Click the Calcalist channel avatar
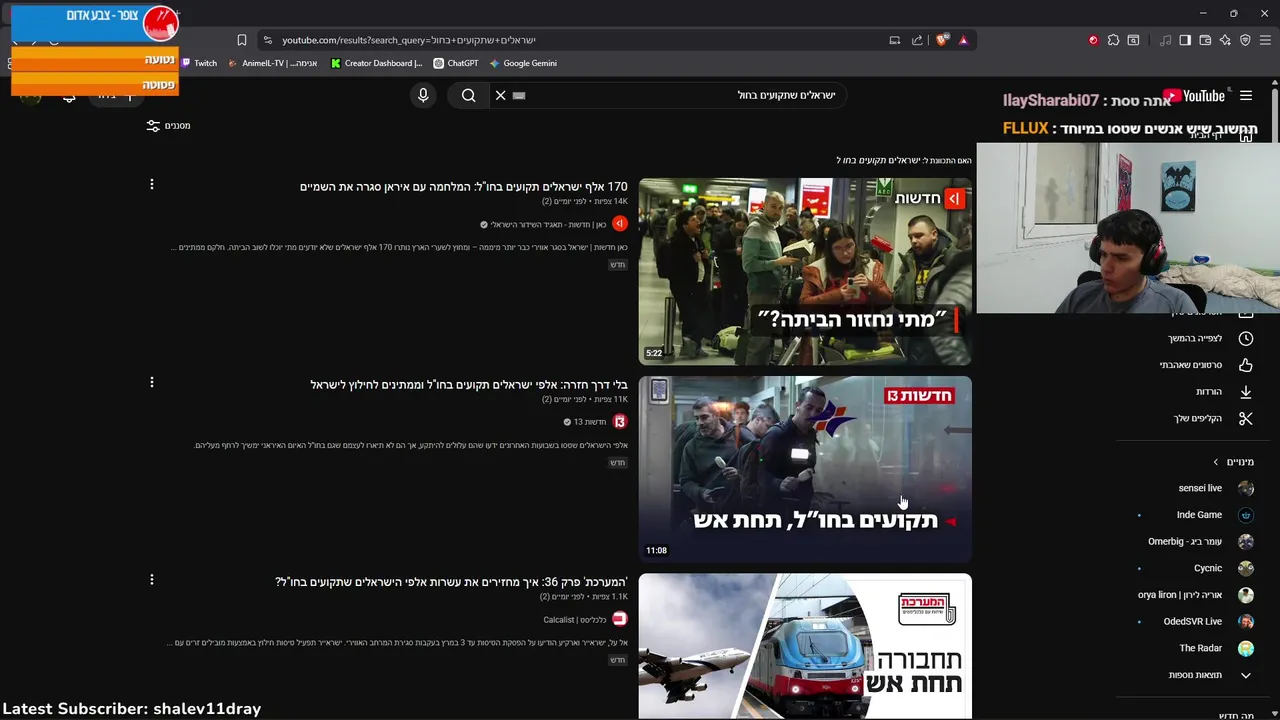 [620, 619]
